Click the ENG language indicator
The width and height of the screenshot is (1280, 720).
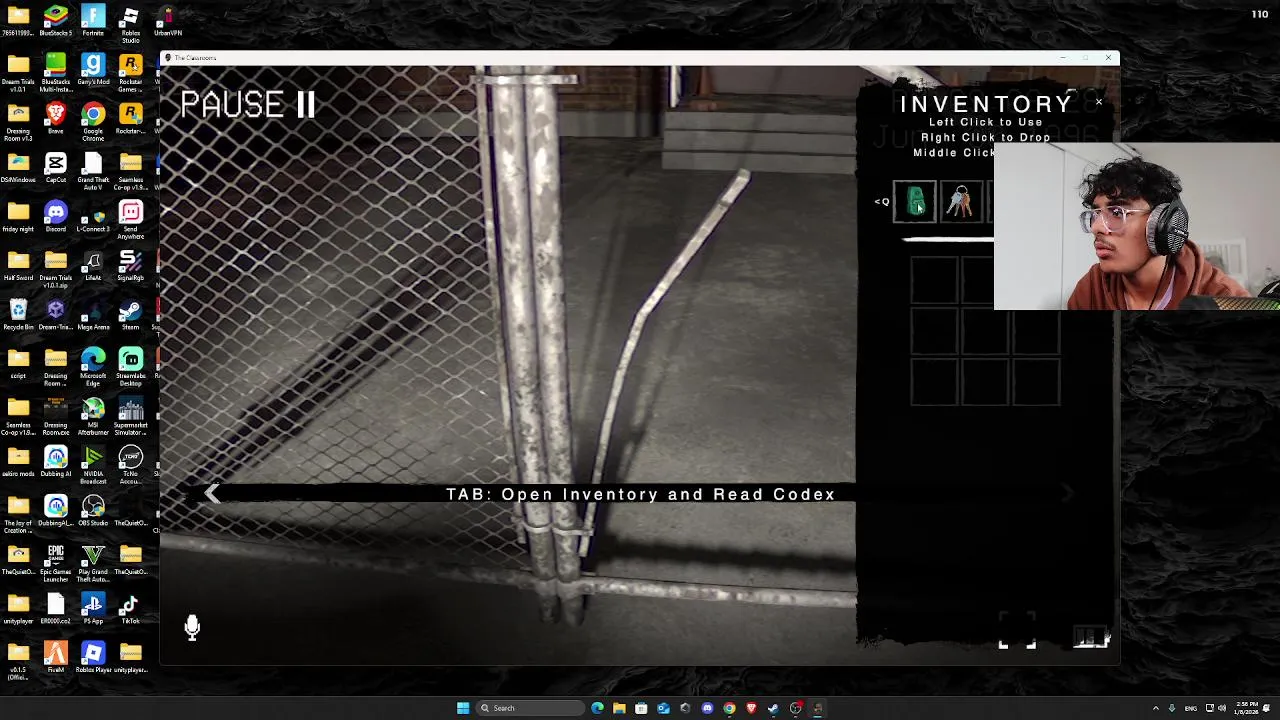click(x=1191, y=708)
